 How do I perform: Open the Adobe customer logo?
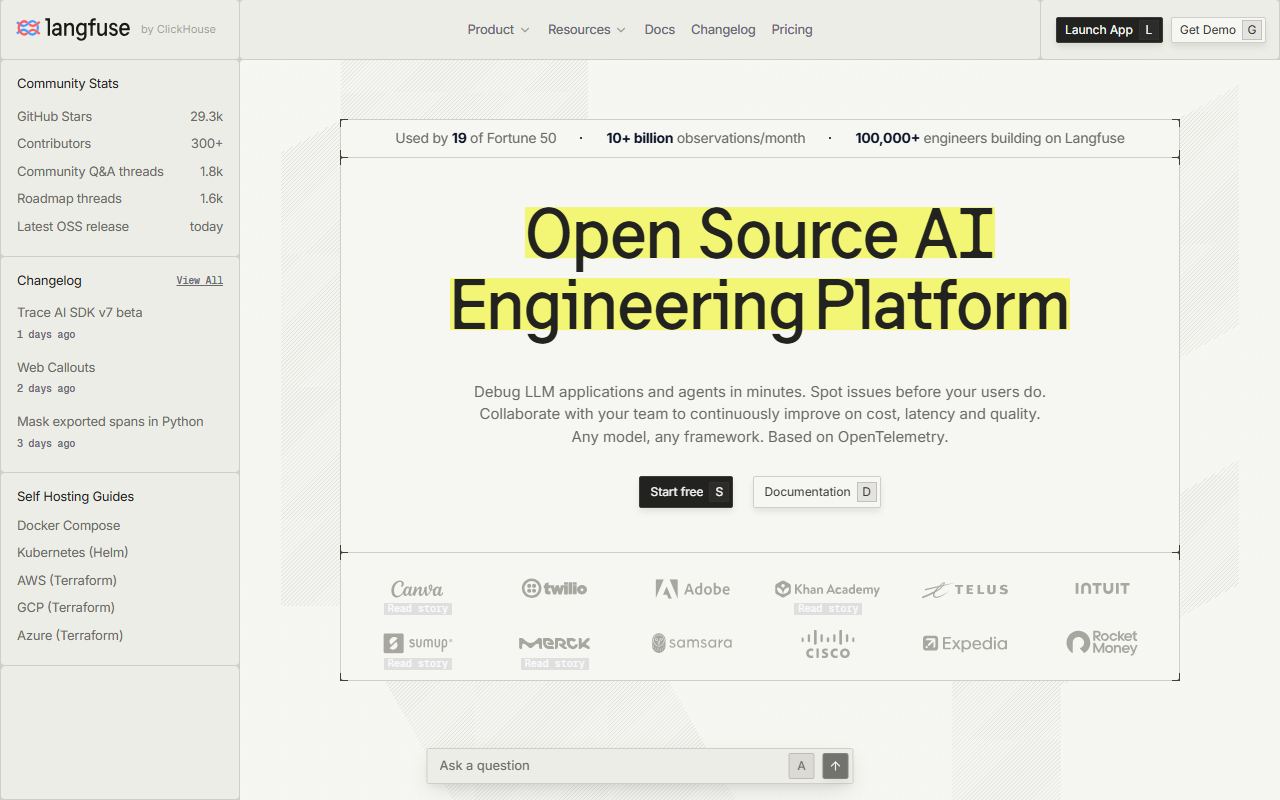pyautogui.click(x=692, y=589)
